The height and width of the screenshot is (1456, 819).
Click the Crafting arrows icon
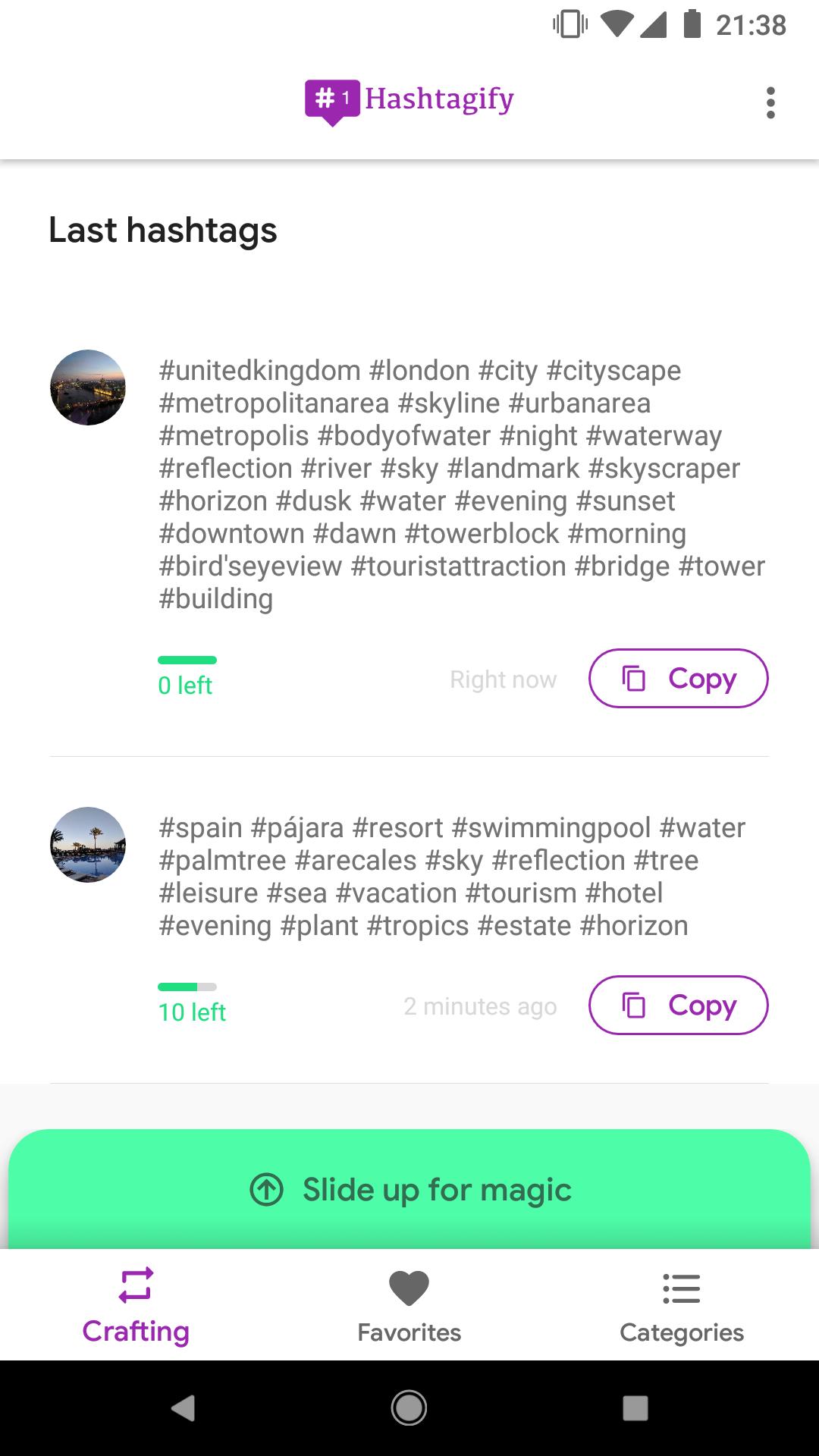[136, 1285]
